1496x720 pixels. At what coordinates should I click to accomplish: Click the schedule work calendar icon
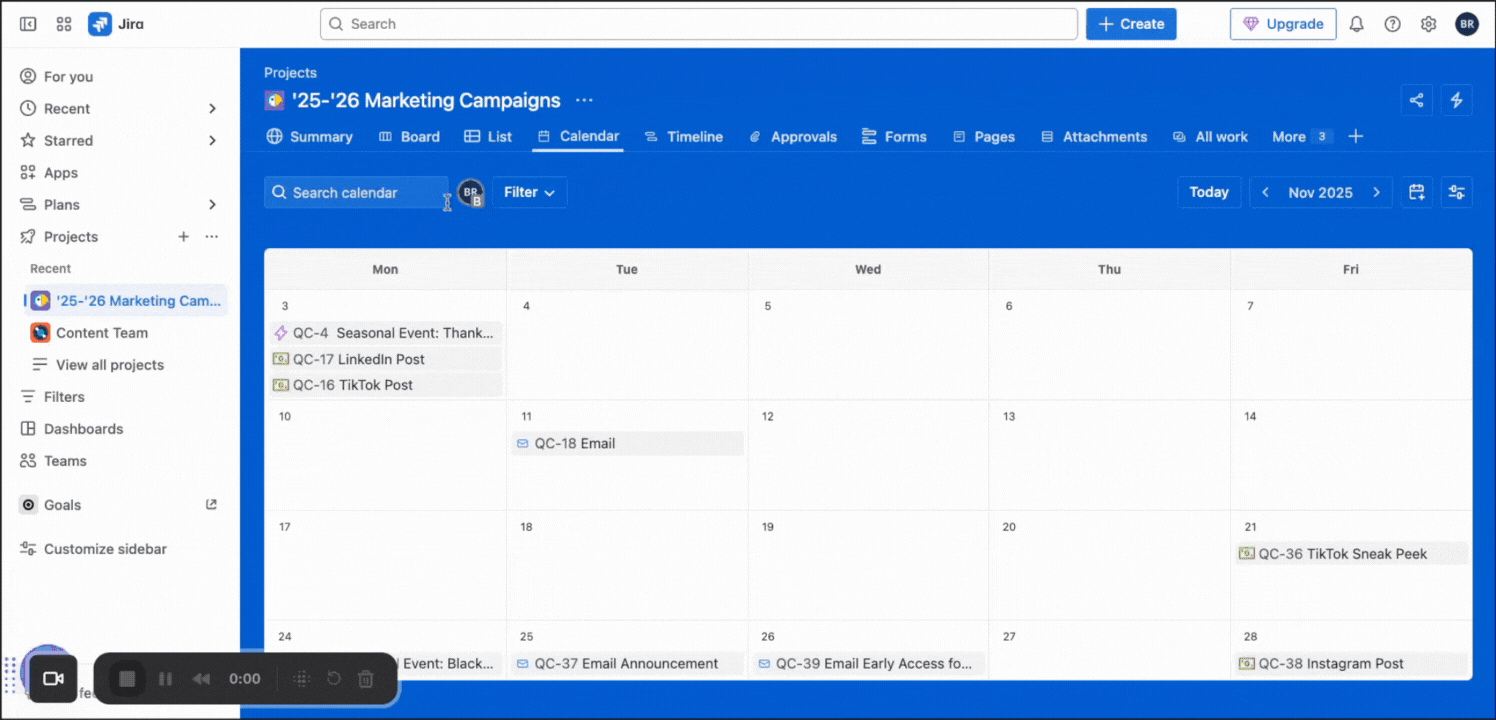click(1416, 192)
